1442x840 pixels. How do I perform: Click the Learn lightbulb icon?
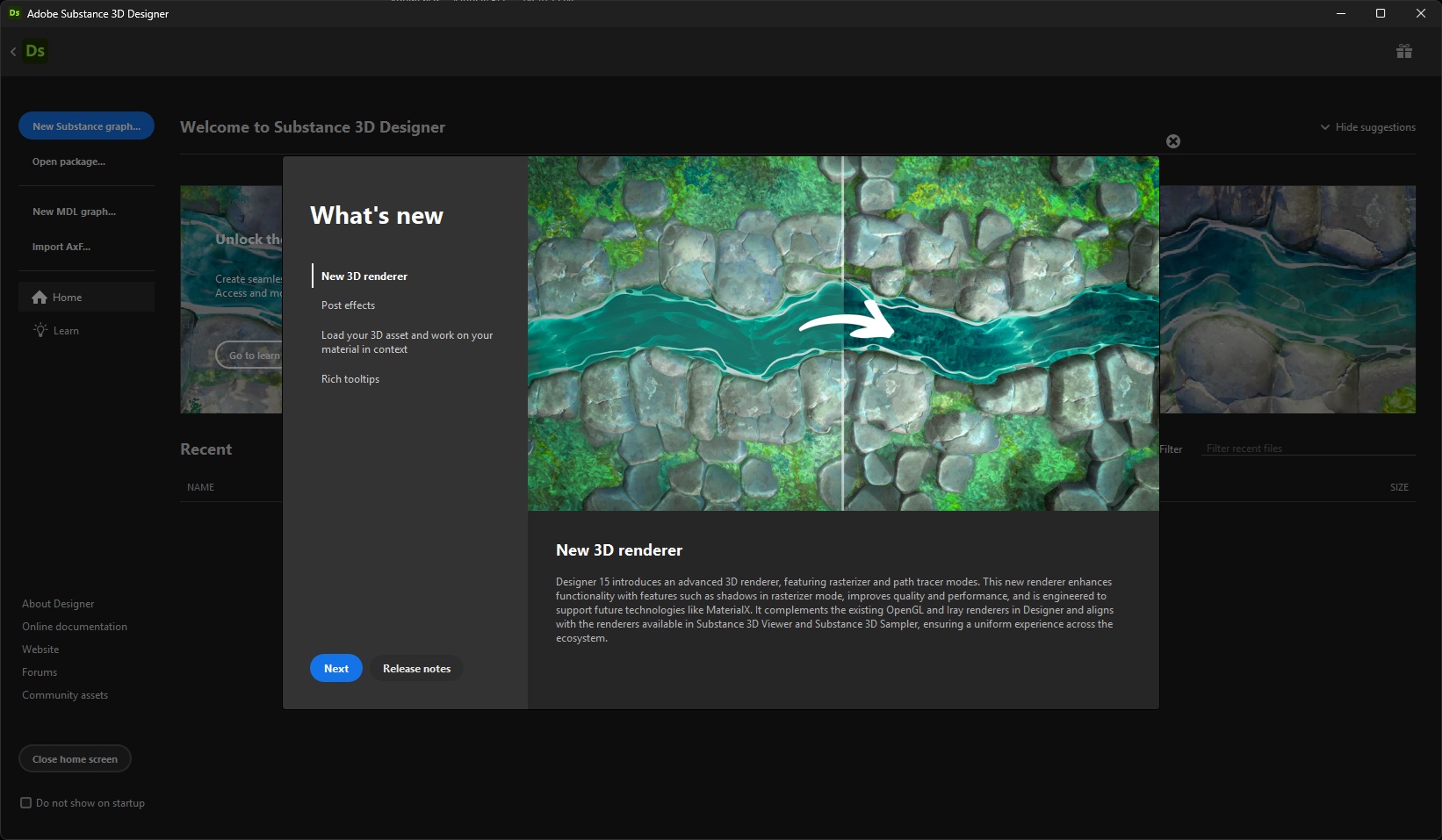[x=40, y=330]
